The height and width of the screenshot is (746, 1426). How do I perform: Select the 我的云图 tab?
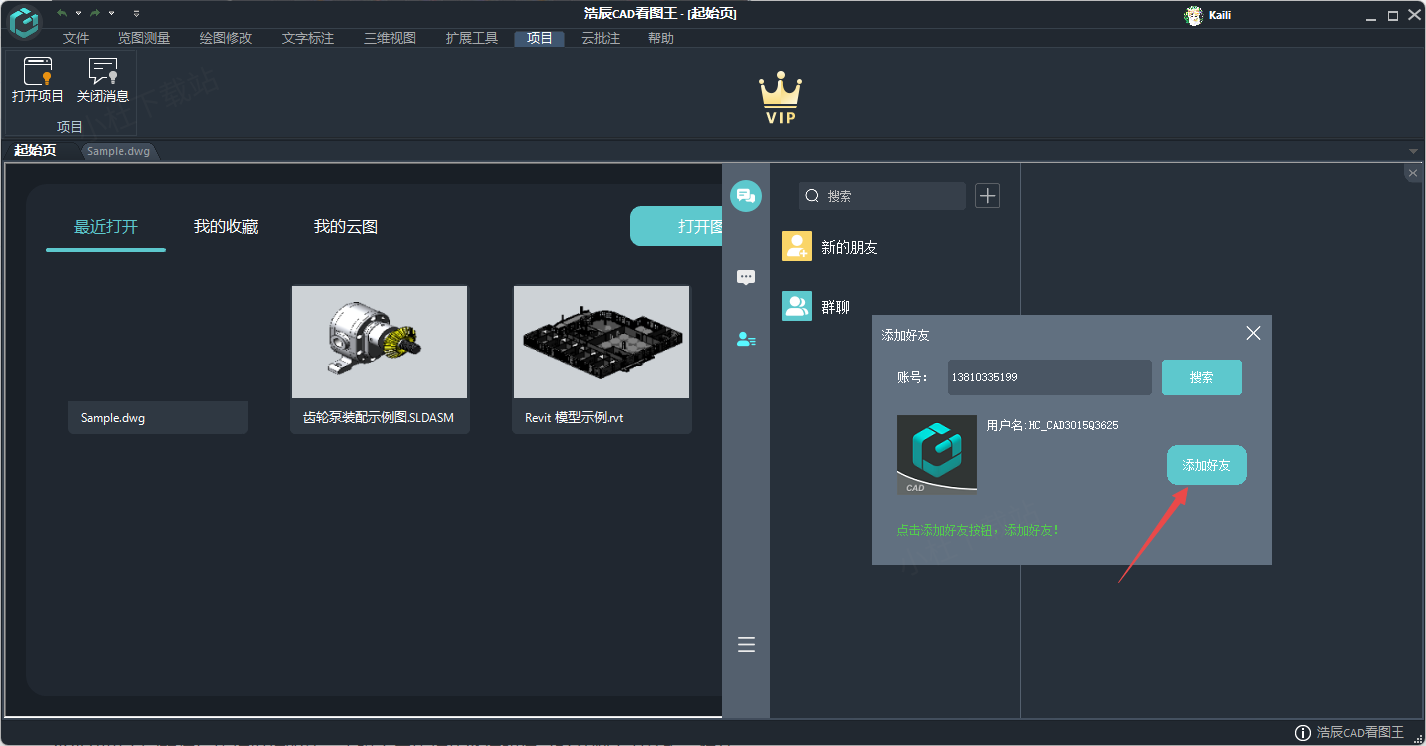click(346, 227)
